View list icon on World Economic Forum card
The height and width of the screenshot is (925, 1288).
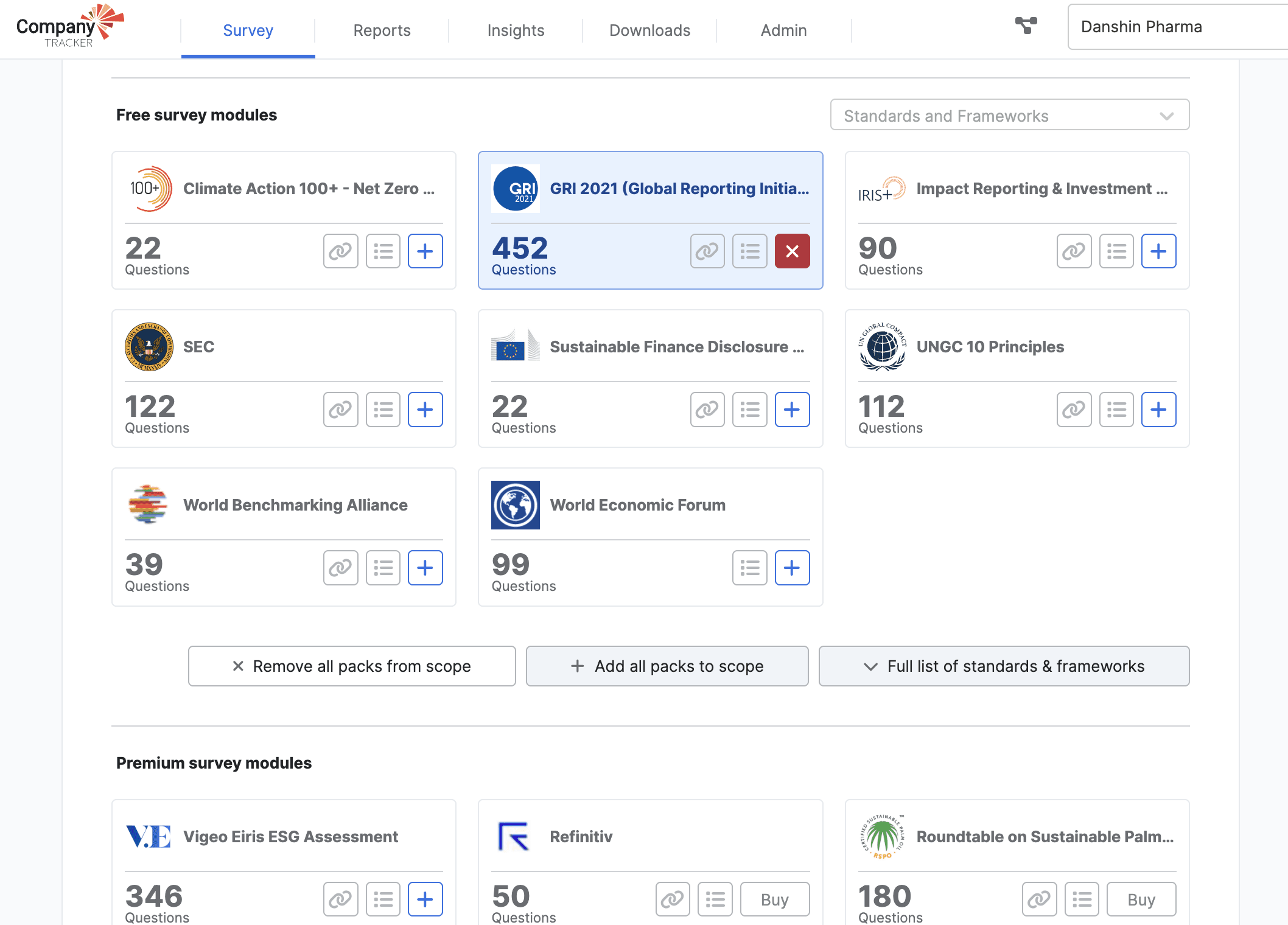click(x=749, y=567)
